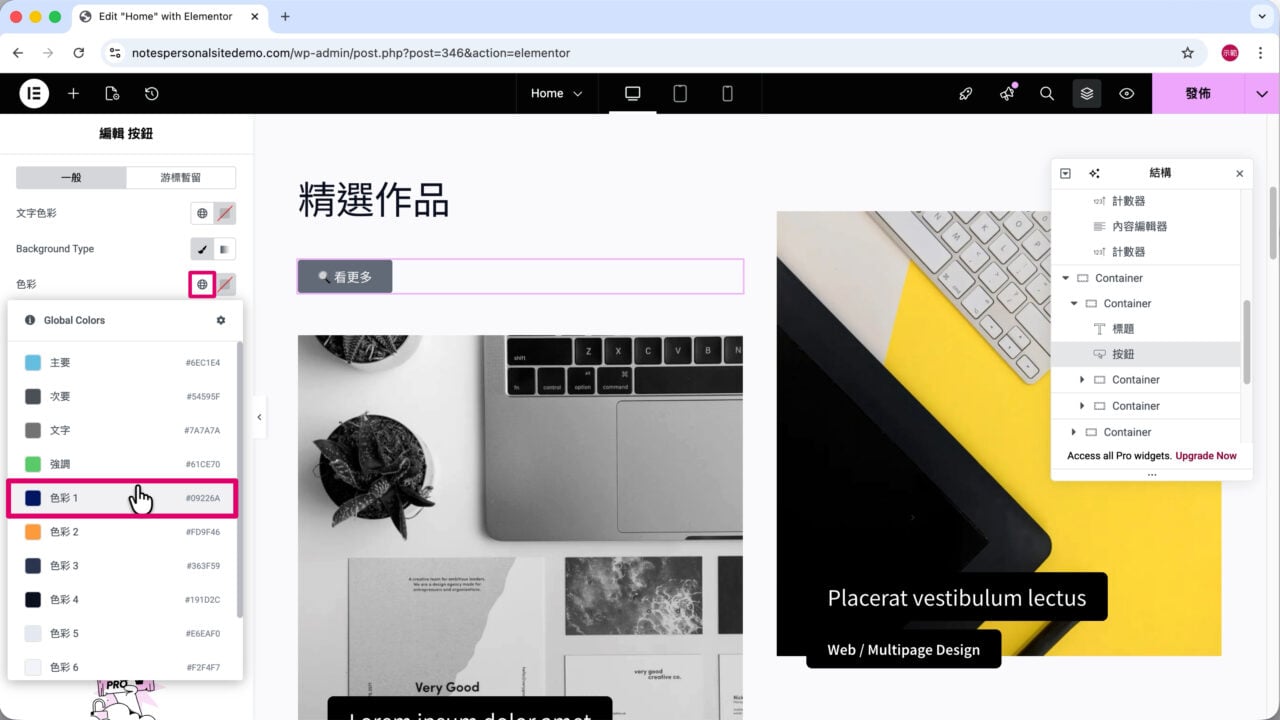Open 文字色彩 color picker swatch

tap(226, 213)
